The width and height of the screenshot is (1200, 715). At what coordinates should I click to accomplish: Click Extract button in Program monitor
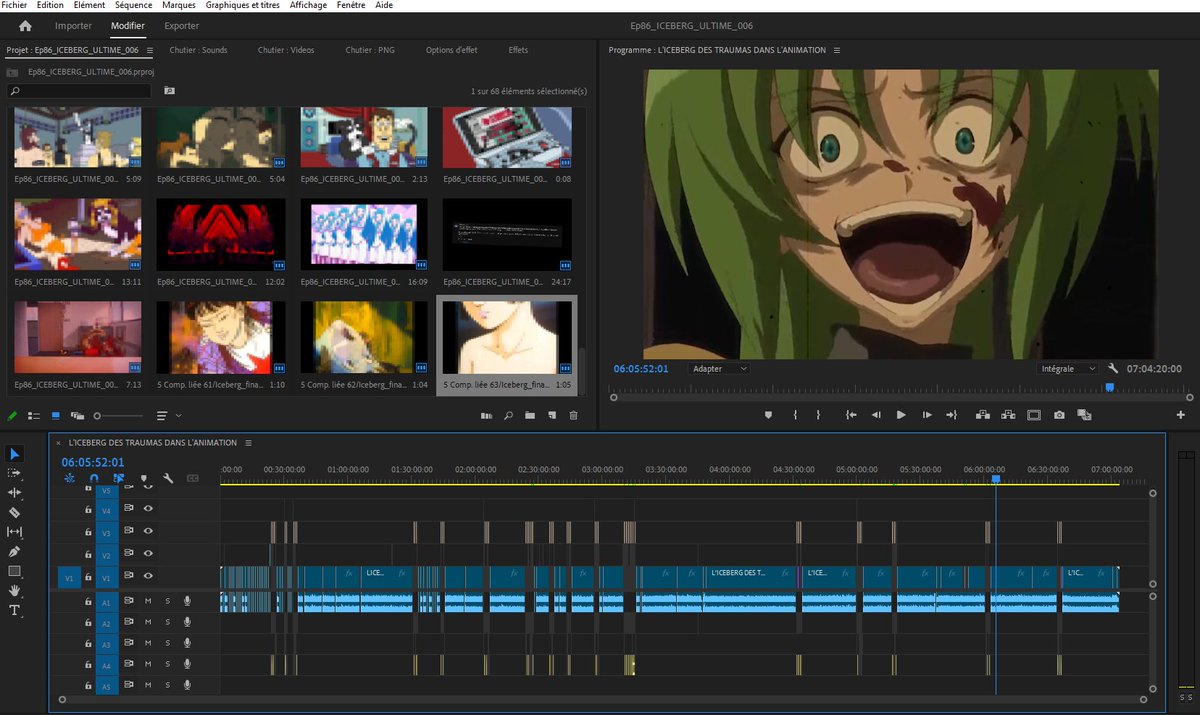pyautogui.click(x=1008, y=414)
